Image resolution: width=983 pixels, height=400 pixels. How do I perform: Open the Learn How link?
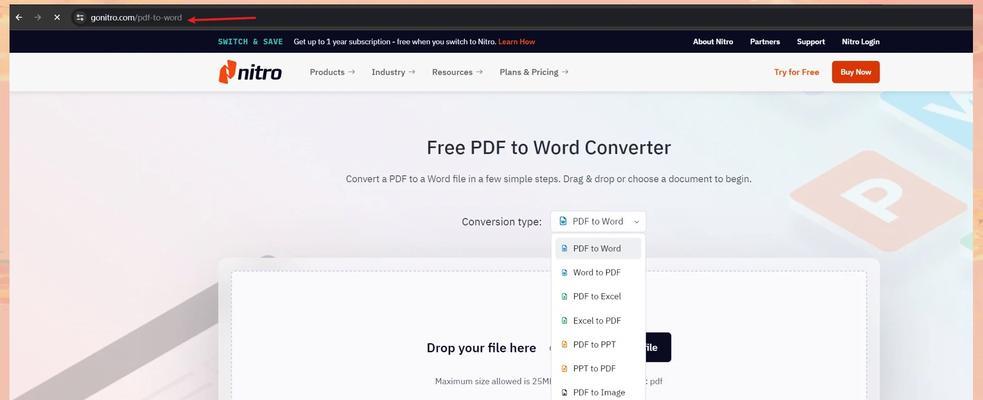pyautogui.click(x=517, y=42)
